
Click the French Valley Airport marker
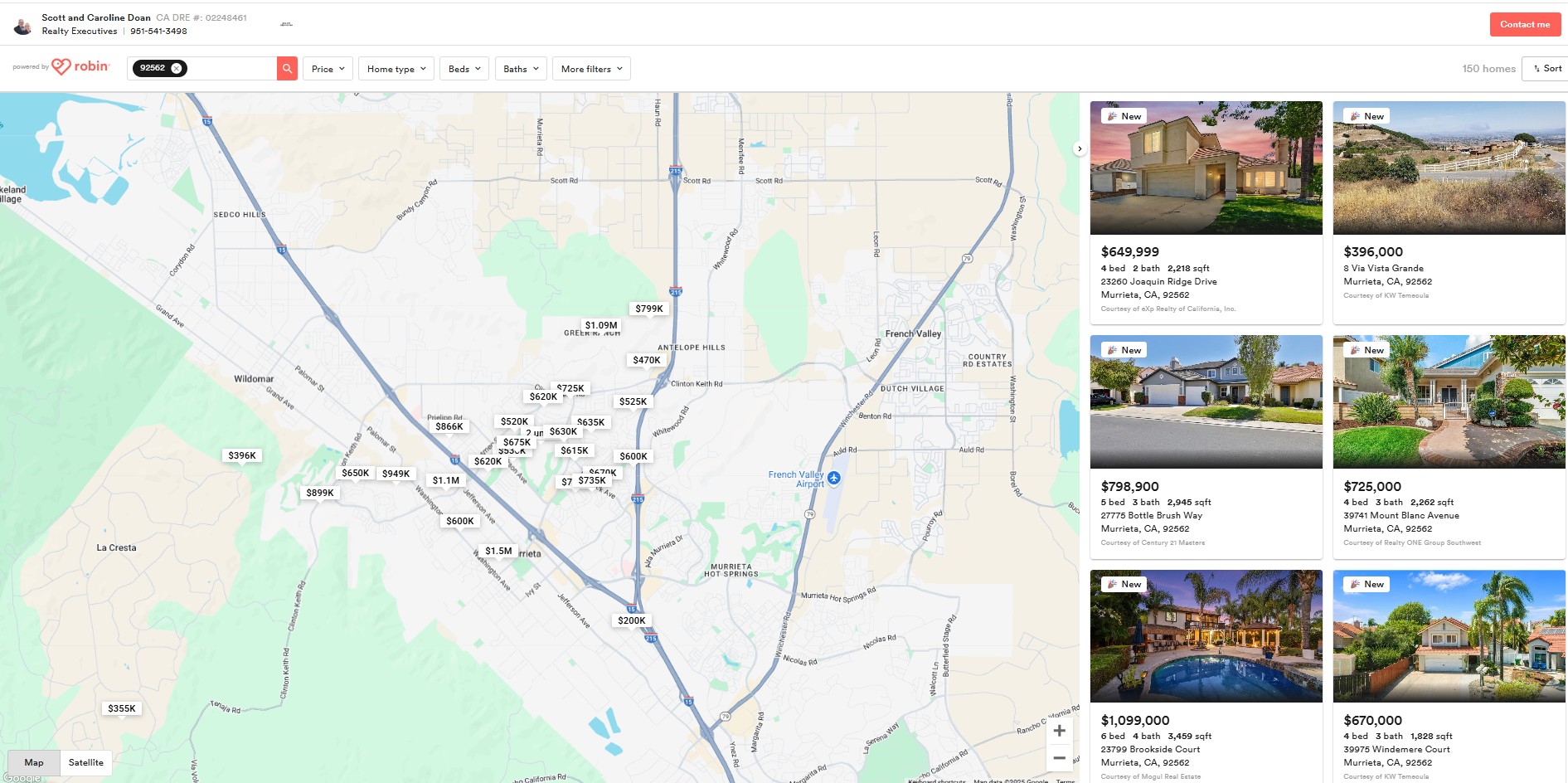pos(834,478)
